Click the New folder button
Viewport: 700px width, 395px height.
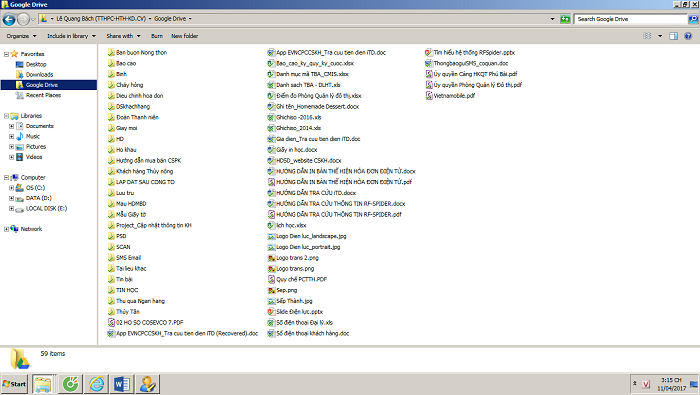pos(184,36)
